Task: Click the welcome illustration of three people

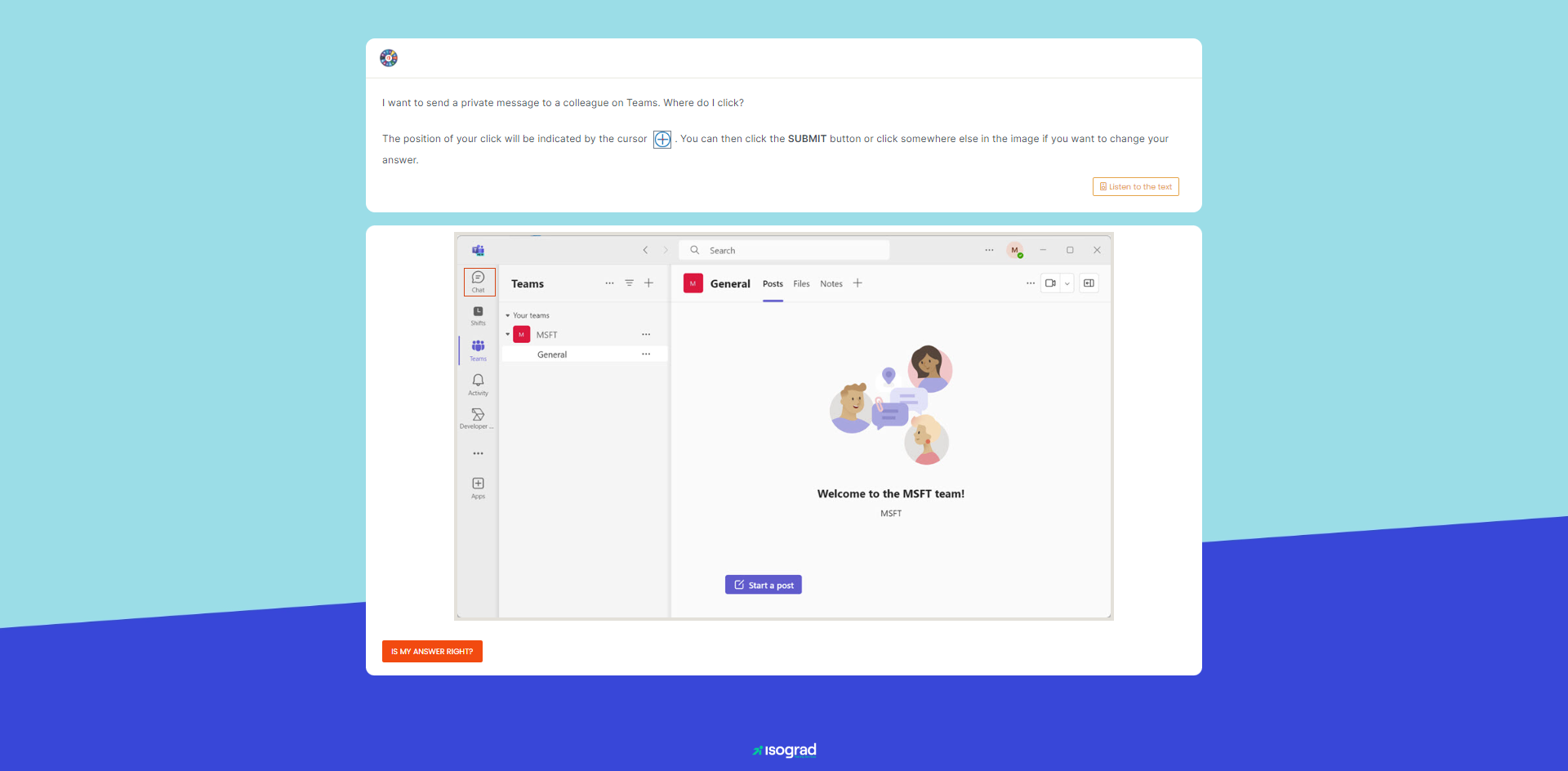Action: (891, 404)
